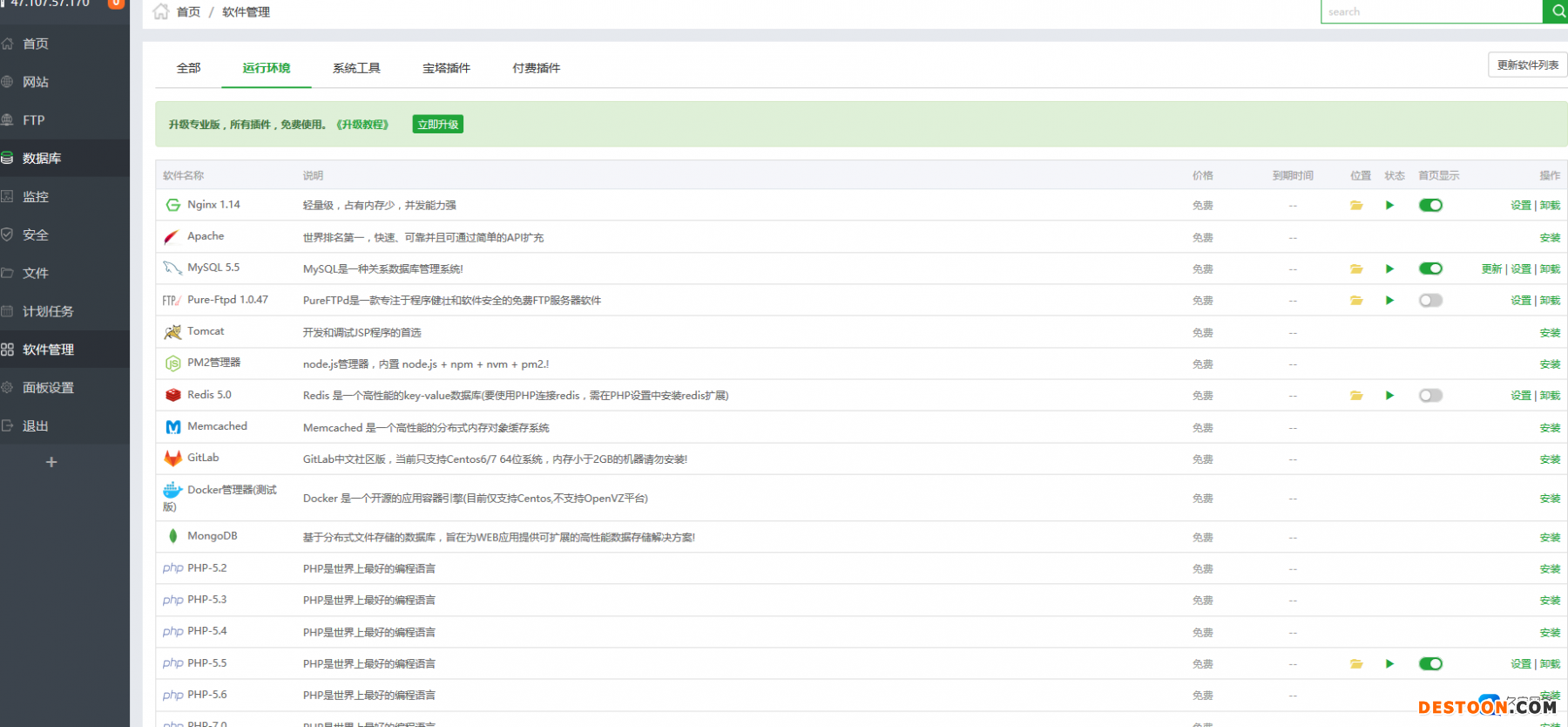Click the plus icon in the sidebar
1568x727 pixels.
click(x=51, y=462)
